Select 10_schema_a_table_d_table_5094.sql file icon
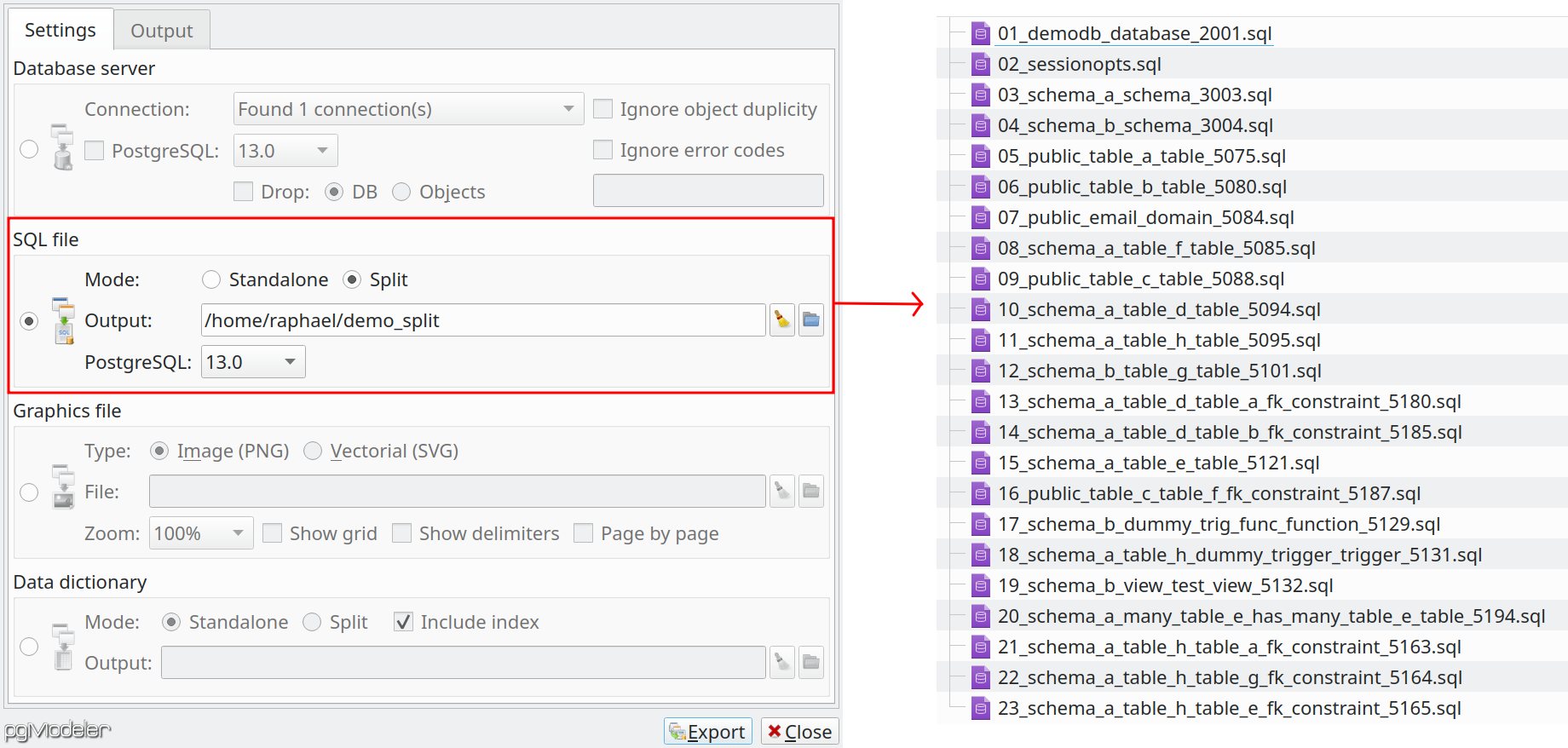 coord(981,309)
